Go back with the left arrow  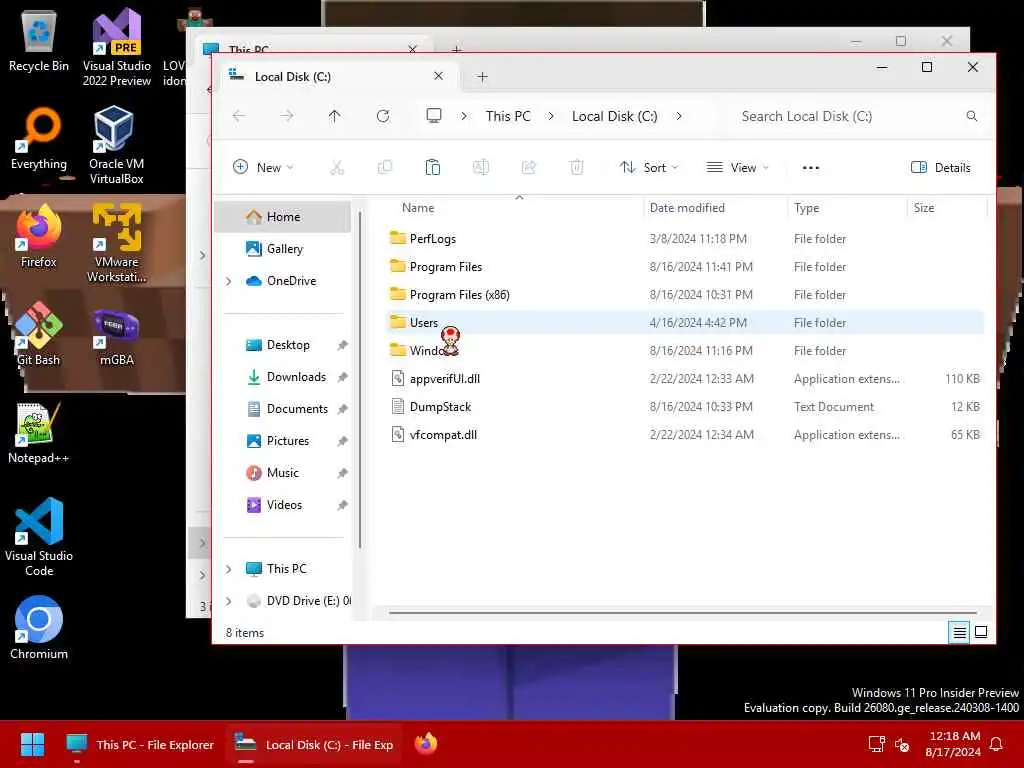239,116
